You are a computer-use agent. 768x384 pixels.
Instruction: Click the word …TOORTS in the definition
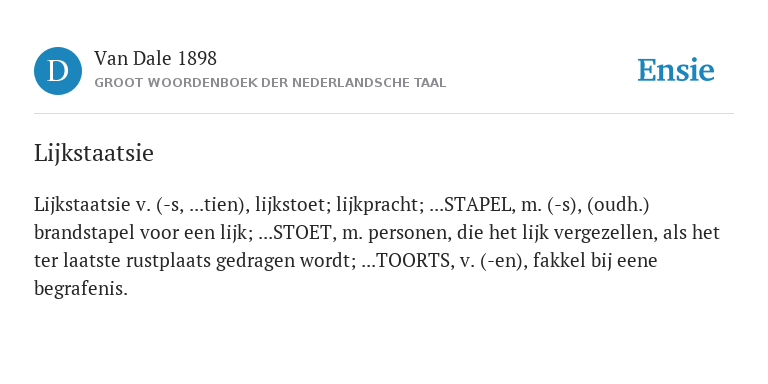(x=406, y=261)
